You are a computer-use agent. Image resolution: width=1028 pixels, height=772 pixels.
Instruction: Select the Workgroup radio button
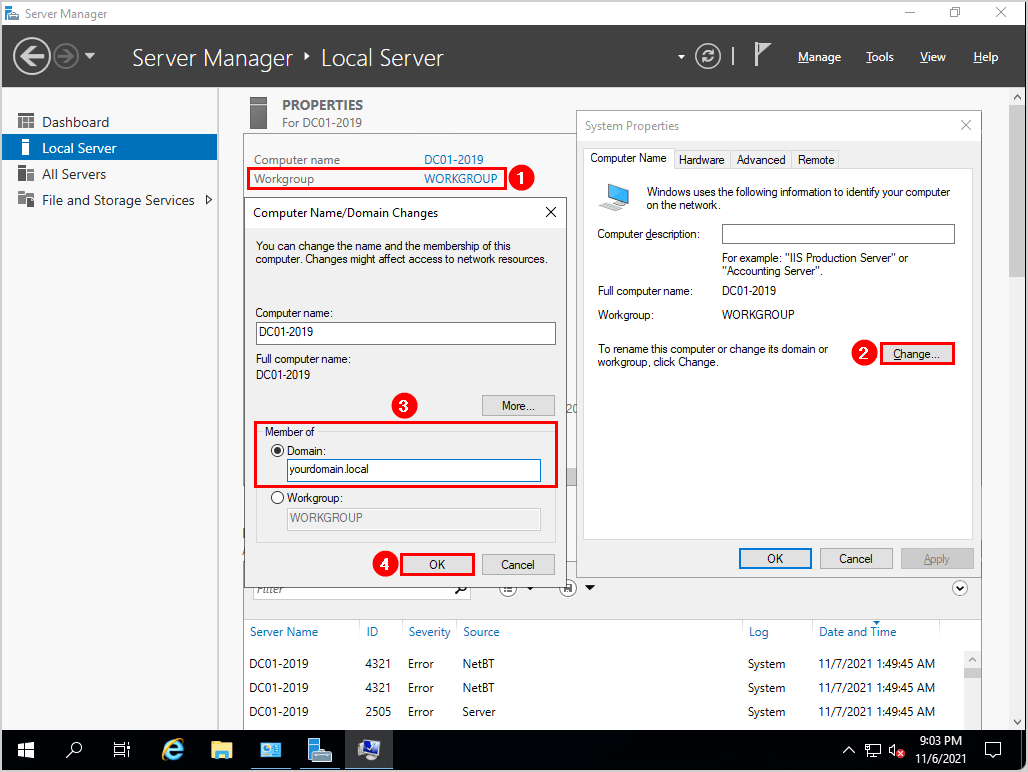coord(277,498)
